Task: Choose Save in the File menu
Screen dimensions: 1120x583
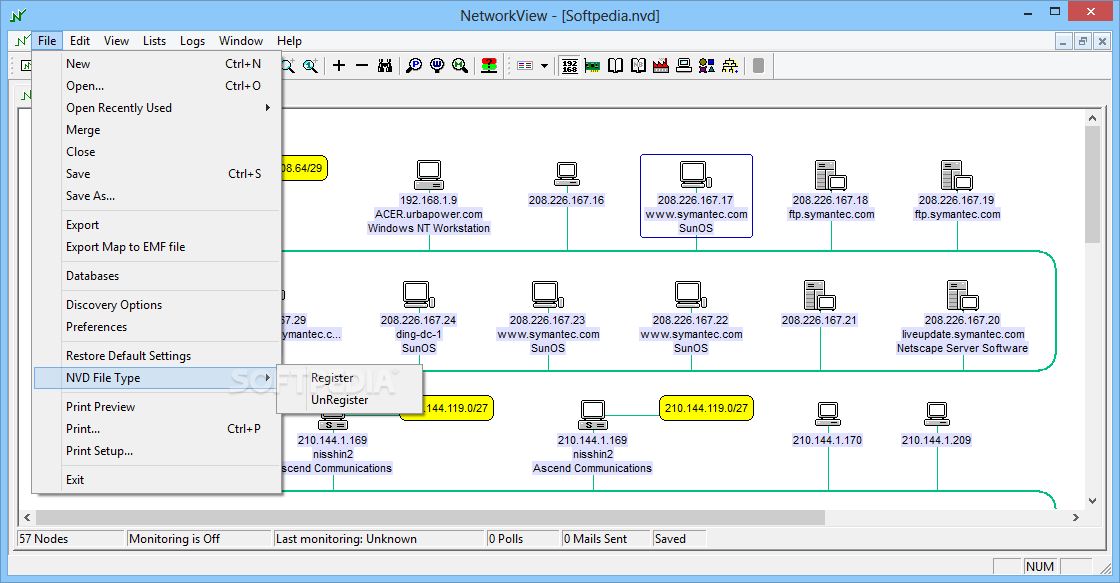Action: point(156,174)
